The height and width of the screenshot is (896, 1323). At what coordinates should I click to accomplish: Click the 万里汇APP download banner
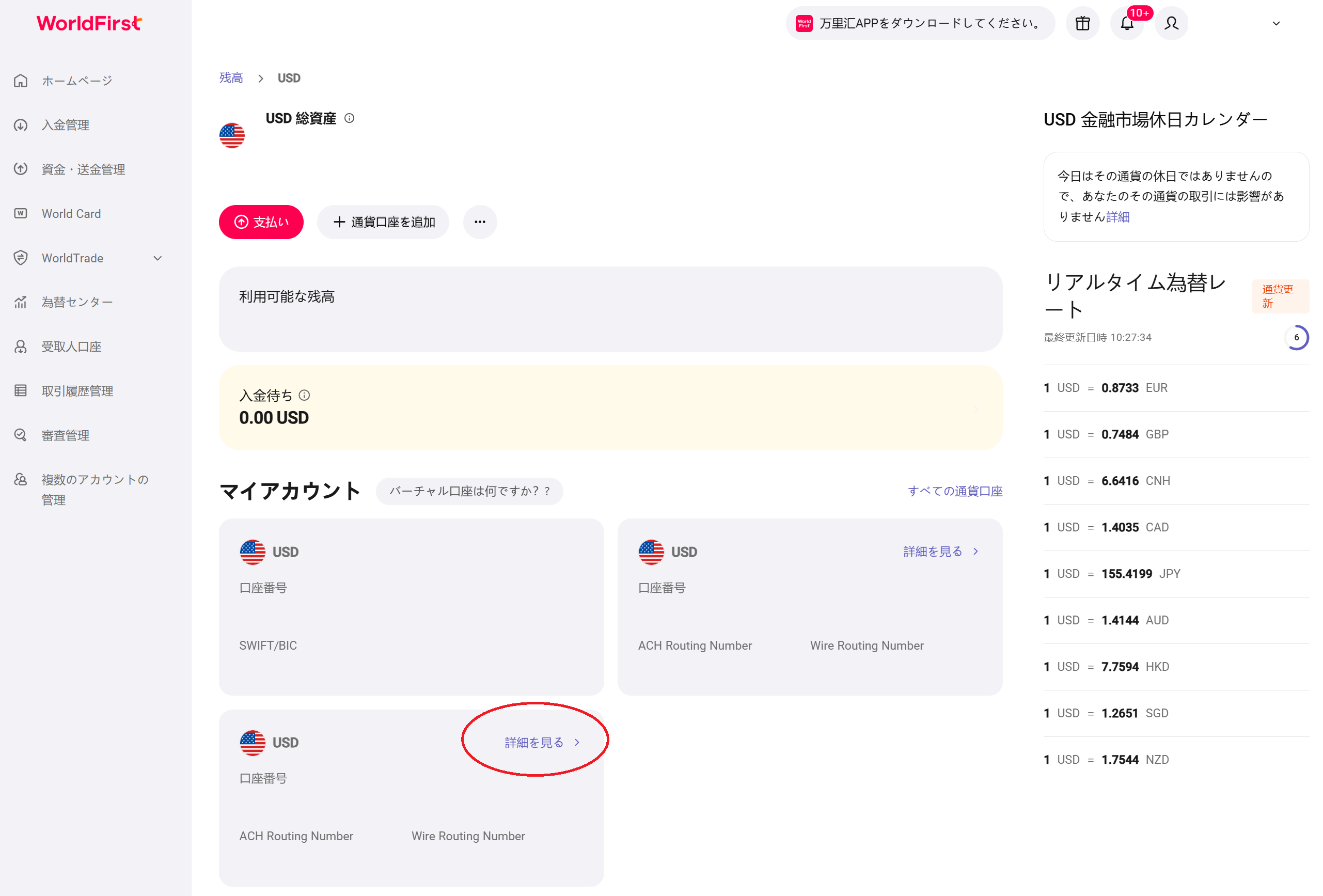920,23
